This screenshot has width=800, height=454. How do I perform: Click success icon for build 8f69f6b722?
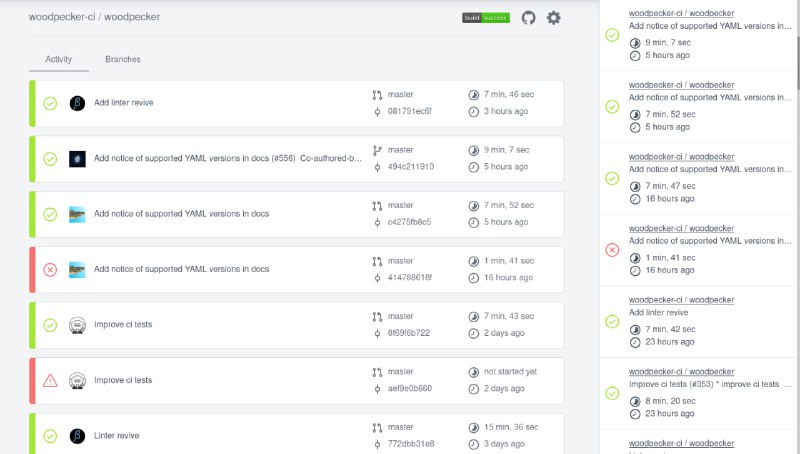pos(50,325)
